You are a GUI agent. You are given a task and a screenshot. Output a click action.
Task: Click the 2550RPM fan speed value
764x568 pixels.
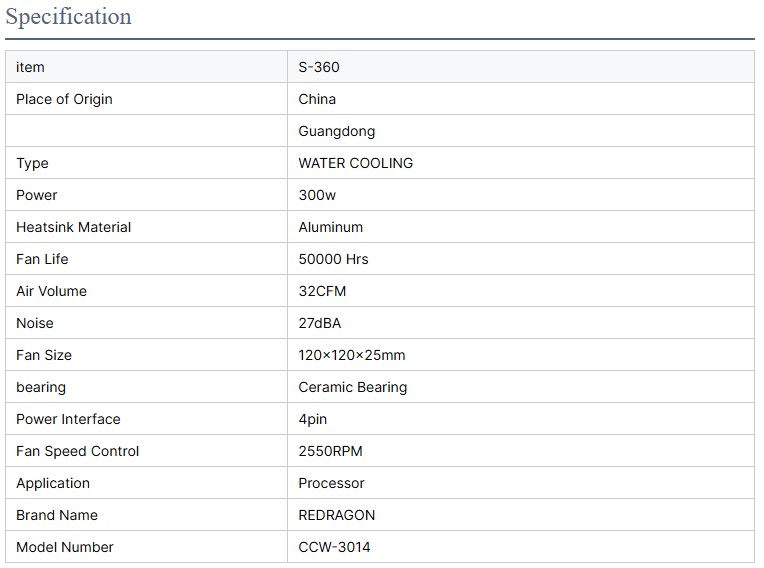(x=330, y=451)
